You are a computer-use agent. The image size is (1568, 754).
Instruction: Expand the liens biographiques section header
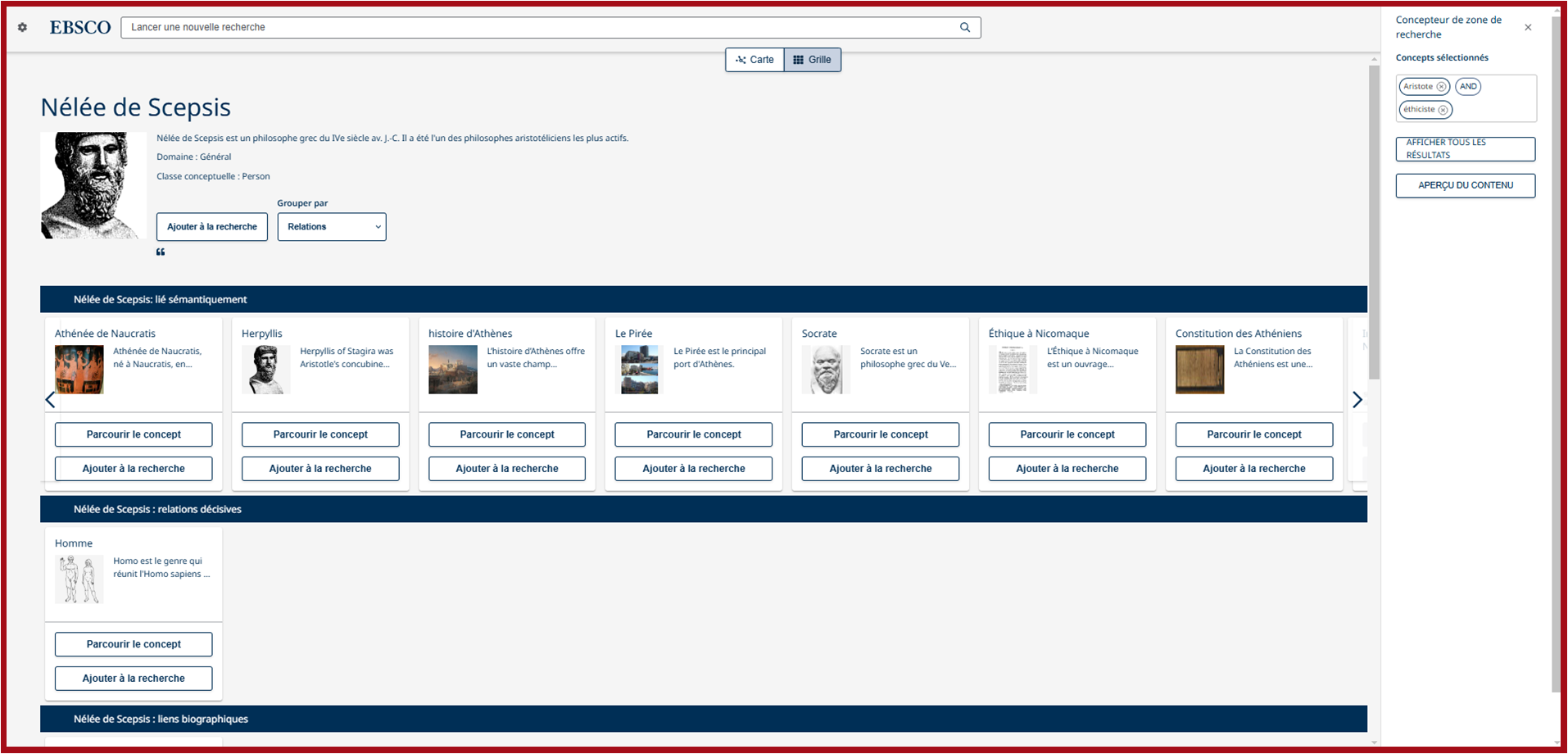coord(161,719)
